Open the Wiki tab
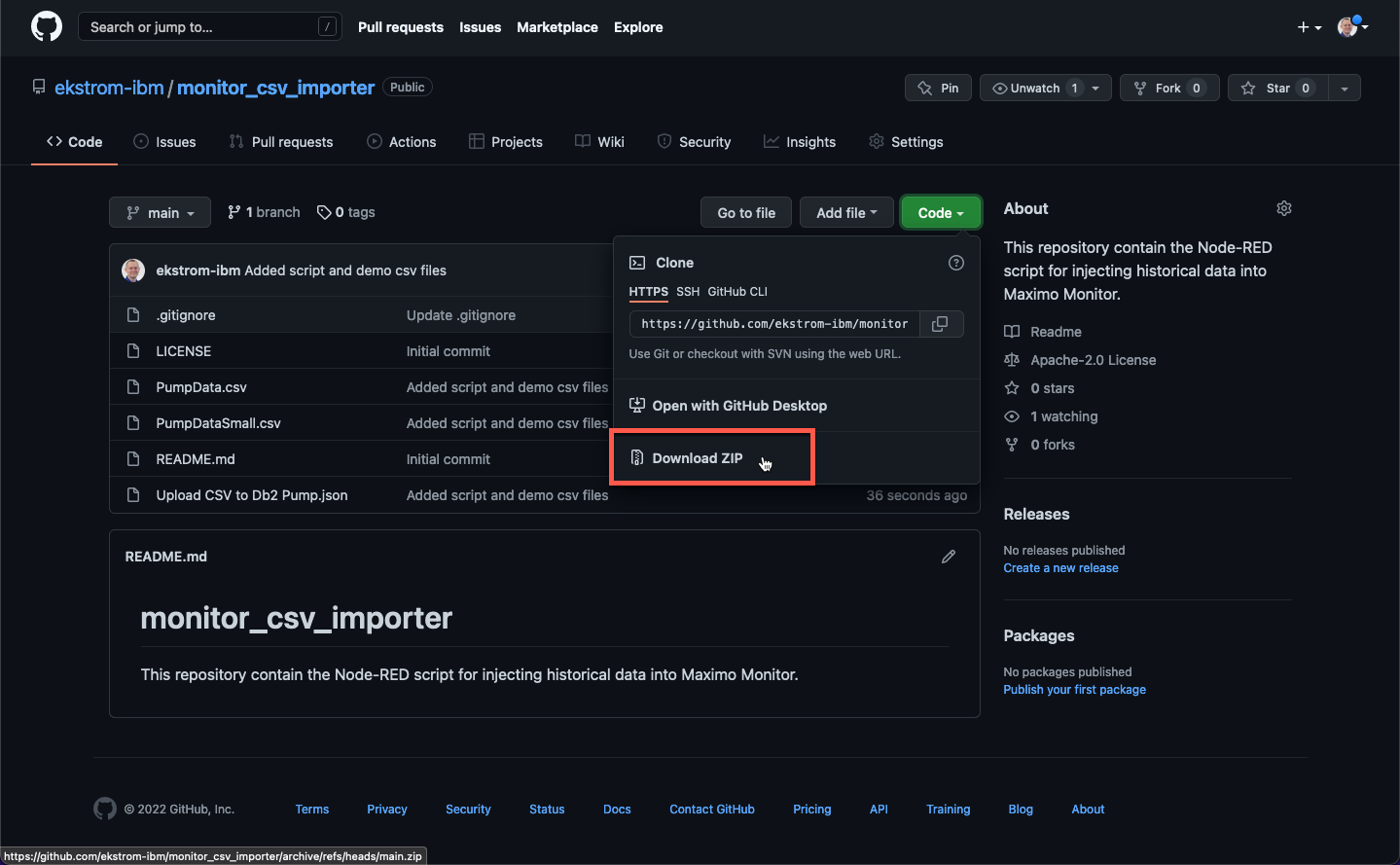 (599, 142)
